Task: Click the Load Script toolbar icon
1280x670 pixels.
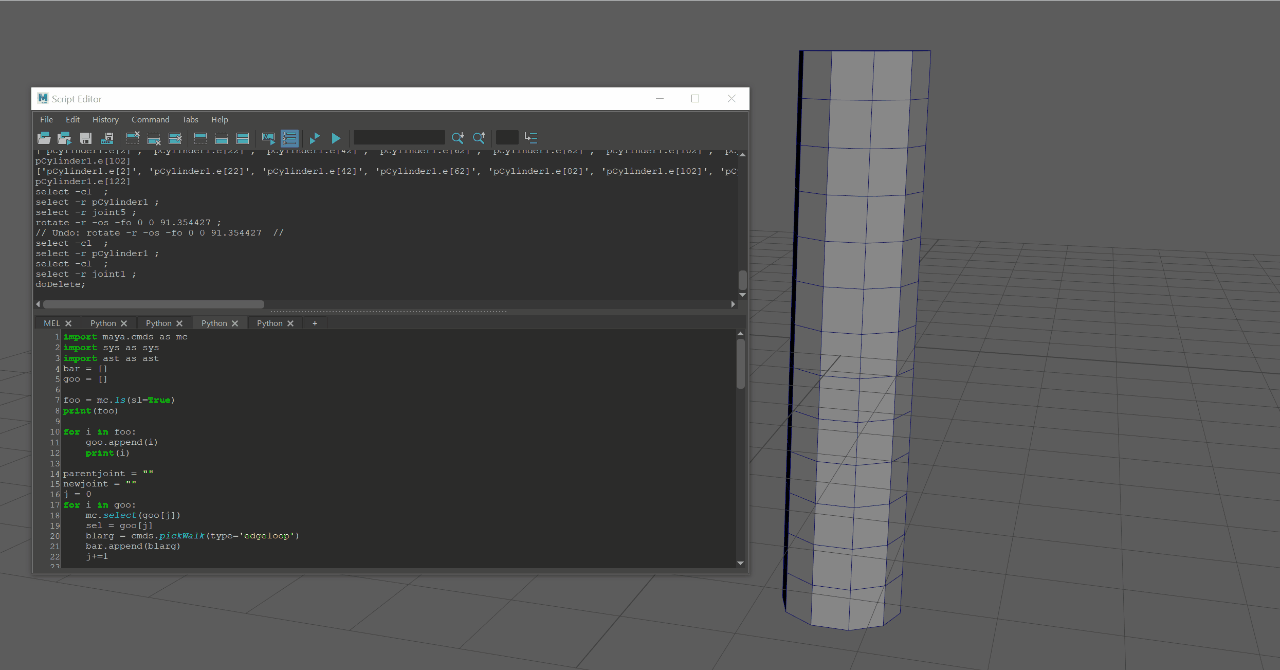Action: pos(44,138)
